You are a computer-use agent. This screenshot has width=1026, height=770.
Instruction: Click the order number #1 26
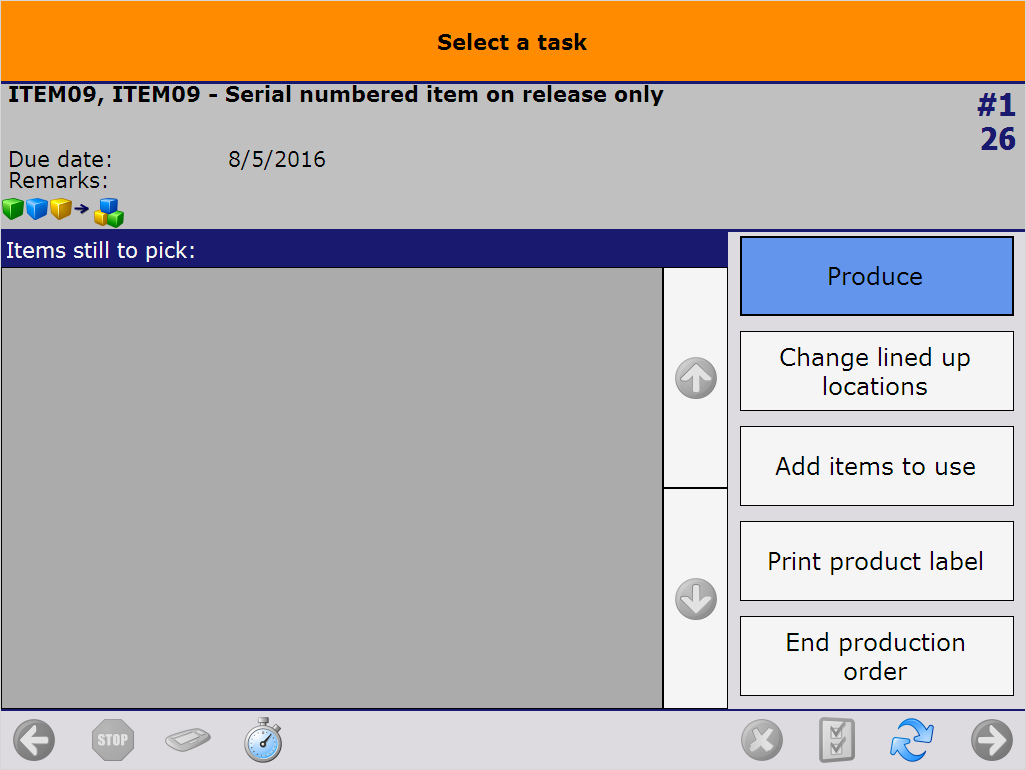tap(996, 122)
